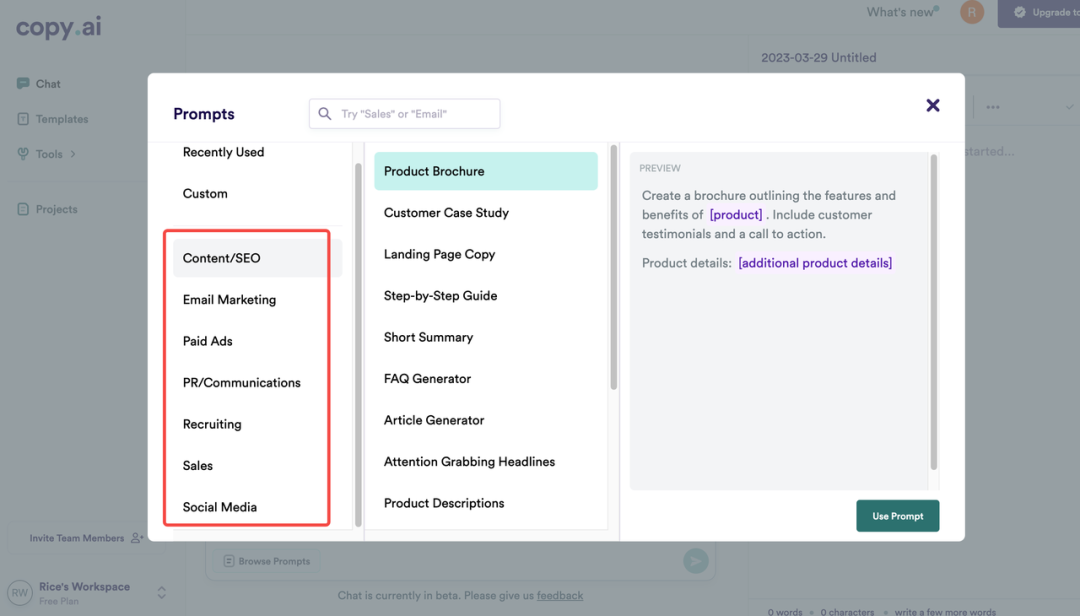Image resolution: width=1080 pixels, height=616 pixels.
Task: Close the Prompts dialog with X
Action: 933,105
